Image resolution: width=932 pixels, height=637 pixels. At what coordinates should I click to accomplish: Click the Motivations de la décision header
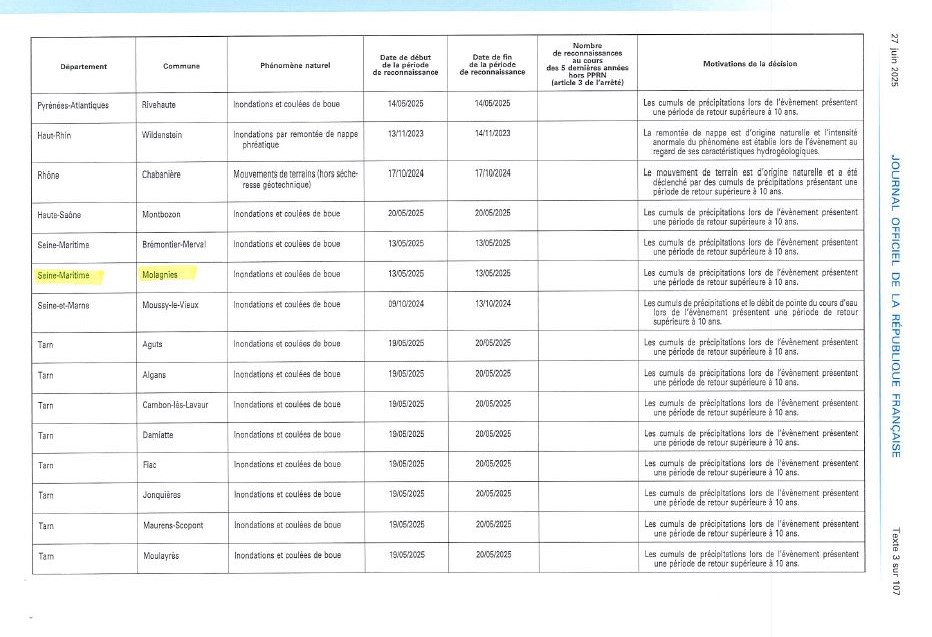(750, 64)
